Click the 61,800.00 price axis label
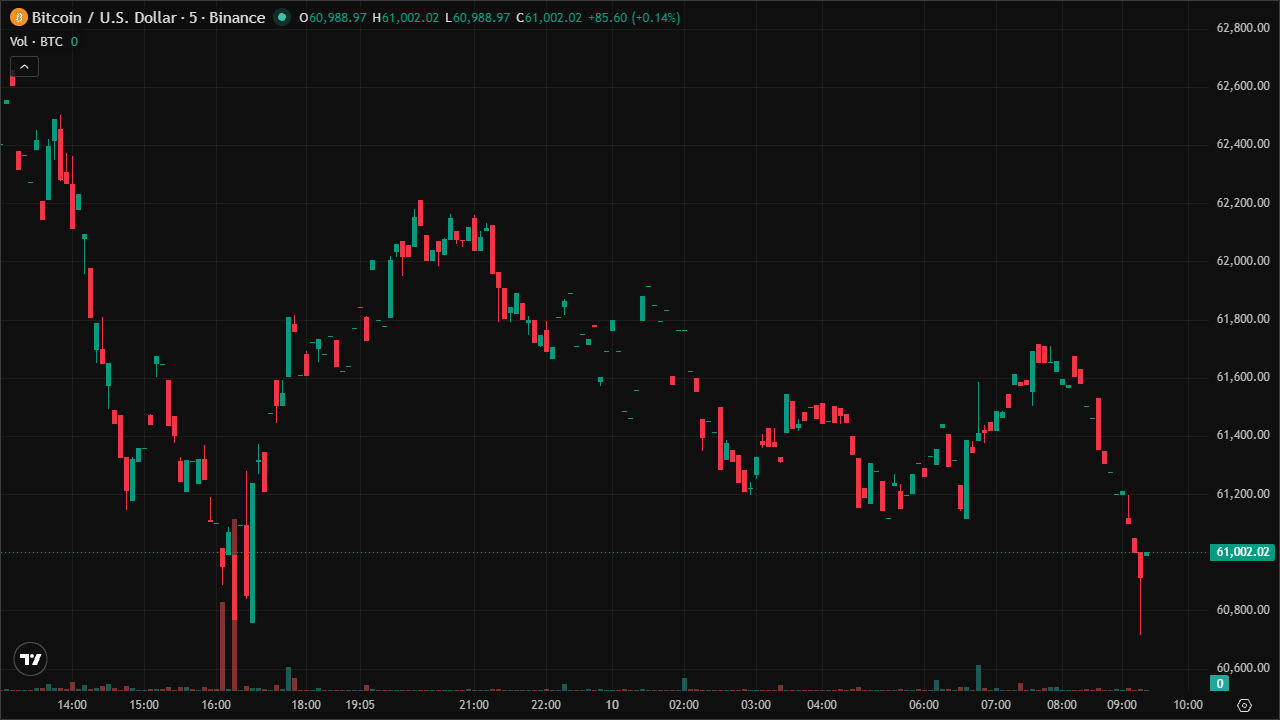Image resolution: width=1280 pixels, height=720 pixels. [x=1243, y=319]
